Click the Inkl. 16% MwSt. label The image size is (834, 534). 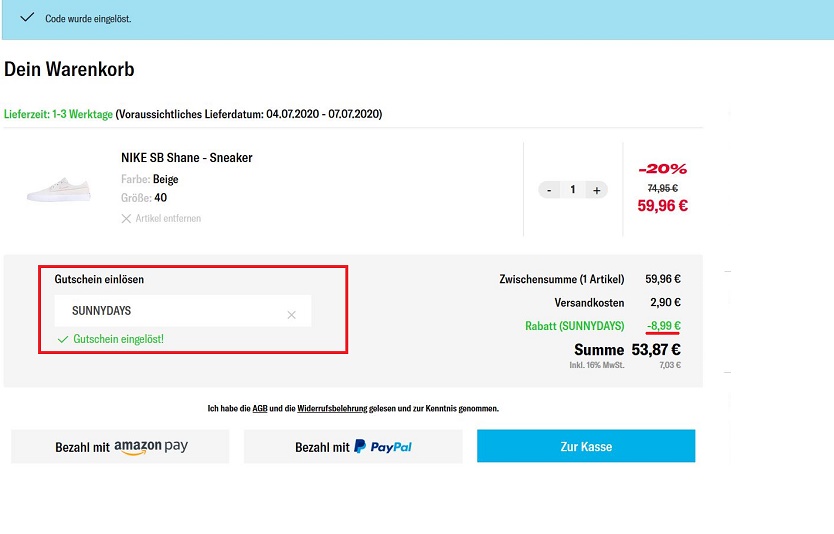click(597, 365)
